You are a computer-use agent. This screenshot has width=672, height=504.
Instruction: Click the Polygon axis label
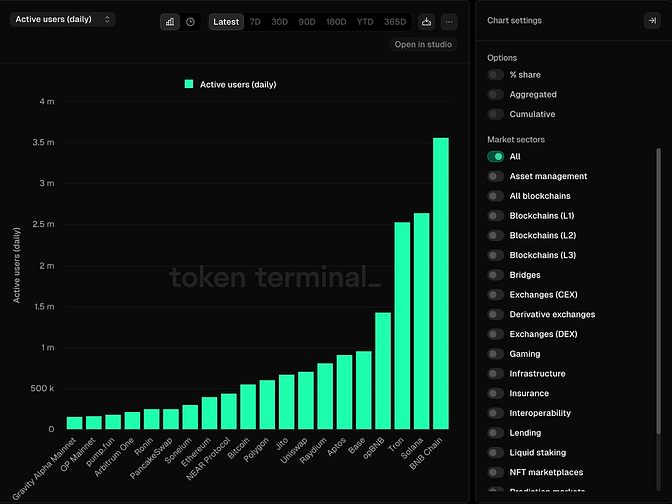[256, 450]
